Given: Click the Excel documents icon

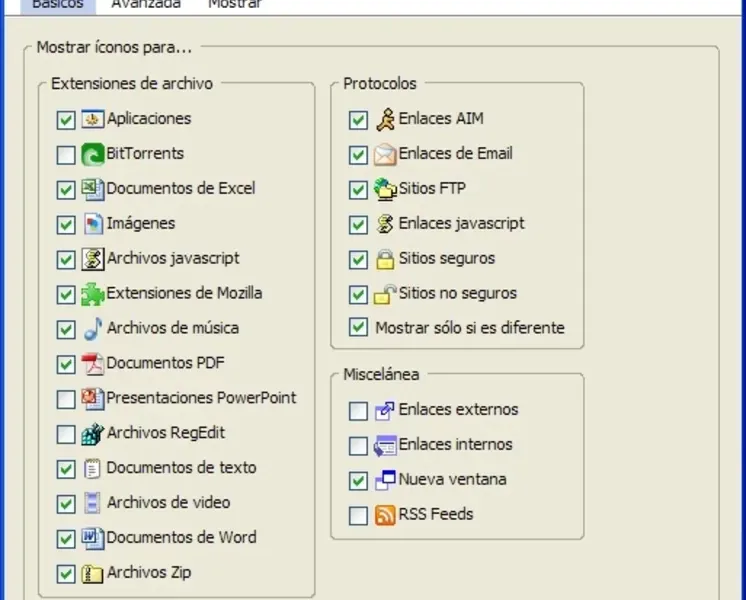Looking at the screenshot, I should point(93,189).
